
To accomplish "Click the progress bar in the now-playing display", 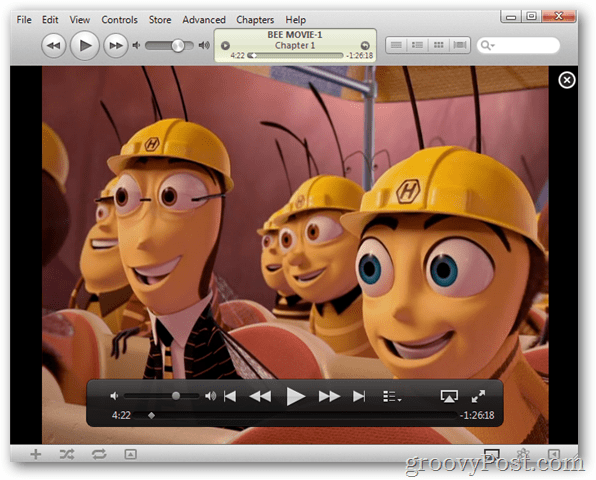I will [x=295, y=55].
